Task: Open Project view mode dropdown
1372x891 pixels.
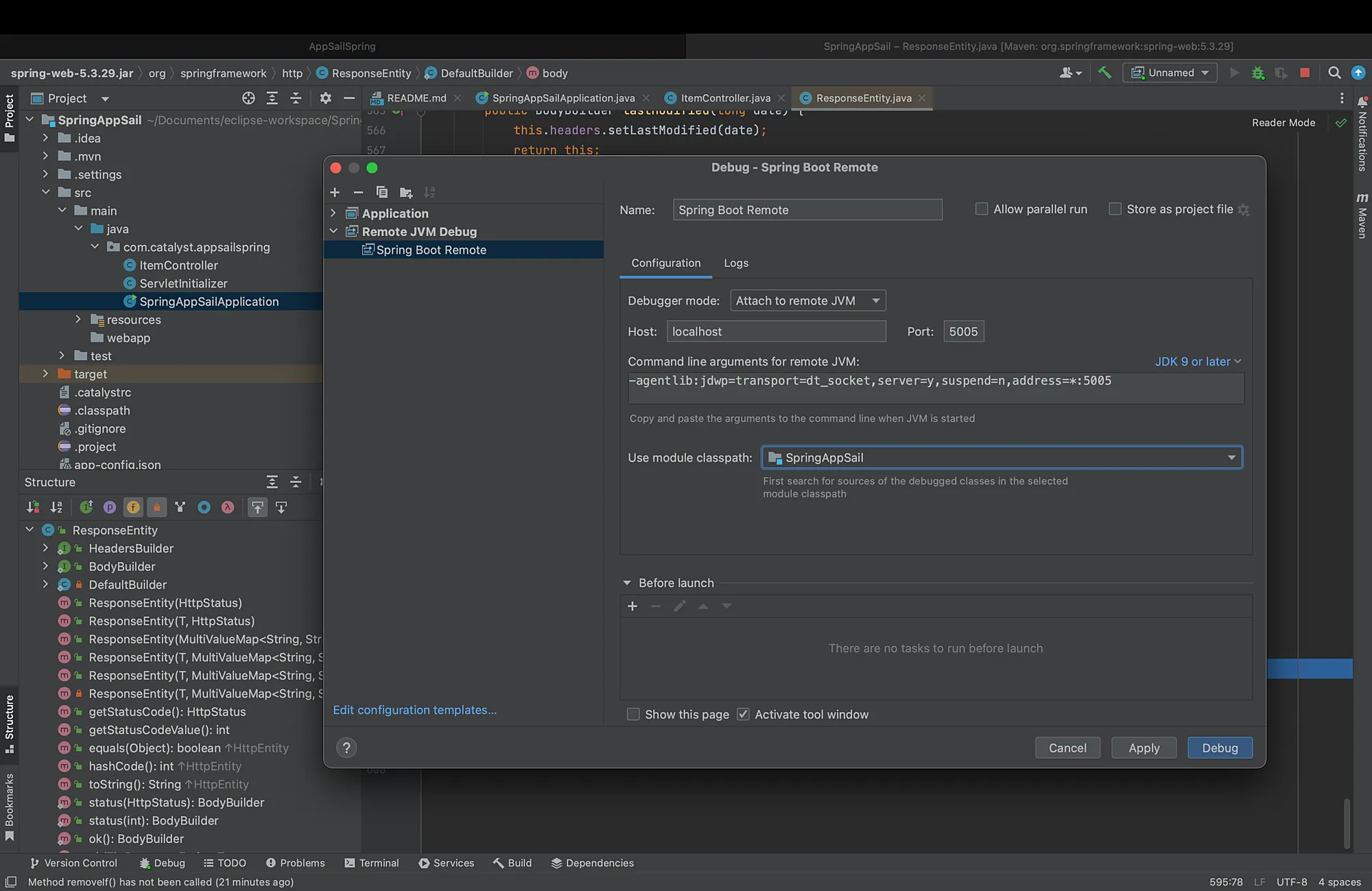Action: (x=105, y=99)
